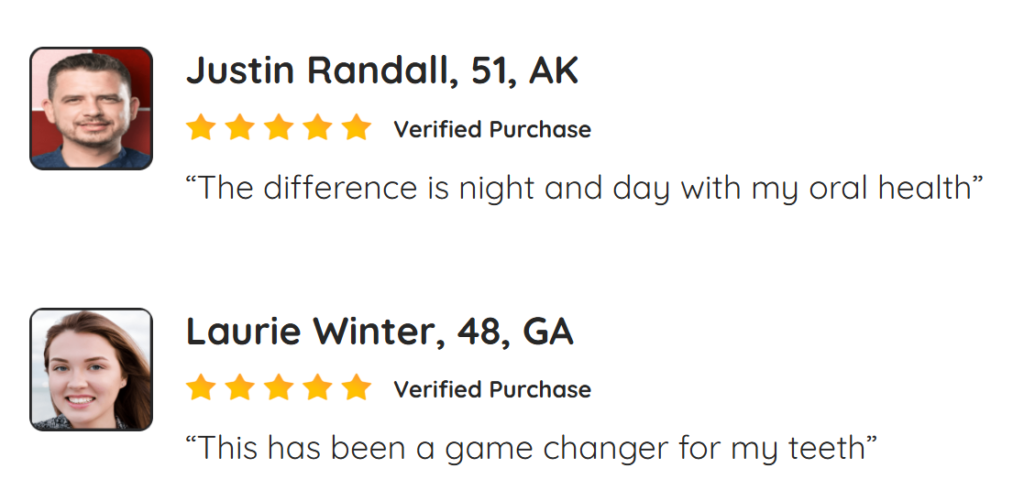Viewport: 1024px width, 490px height.
Task: Select the fourth star in Justin Randall's rating
Action: pos(317,129)
